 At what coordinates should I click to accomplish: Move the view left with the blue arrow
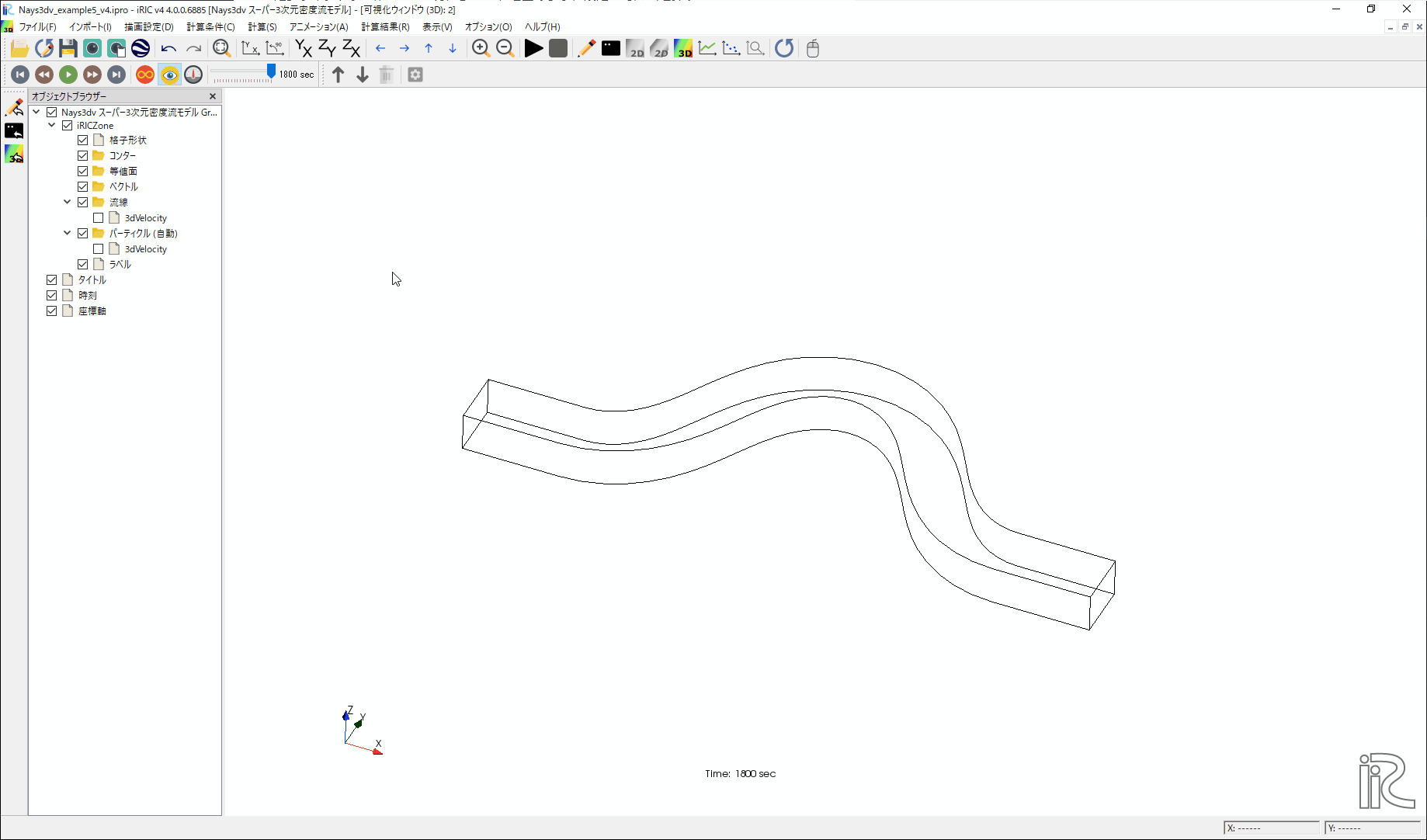(x=380, y=48)
